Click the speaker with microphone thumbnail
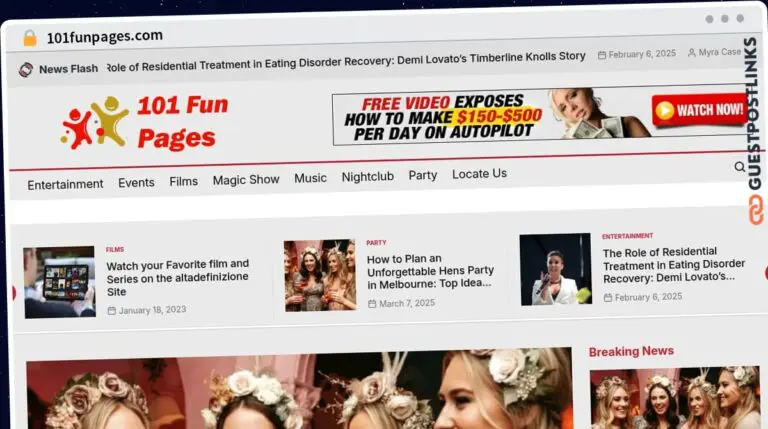 click(x=555, y=269)
